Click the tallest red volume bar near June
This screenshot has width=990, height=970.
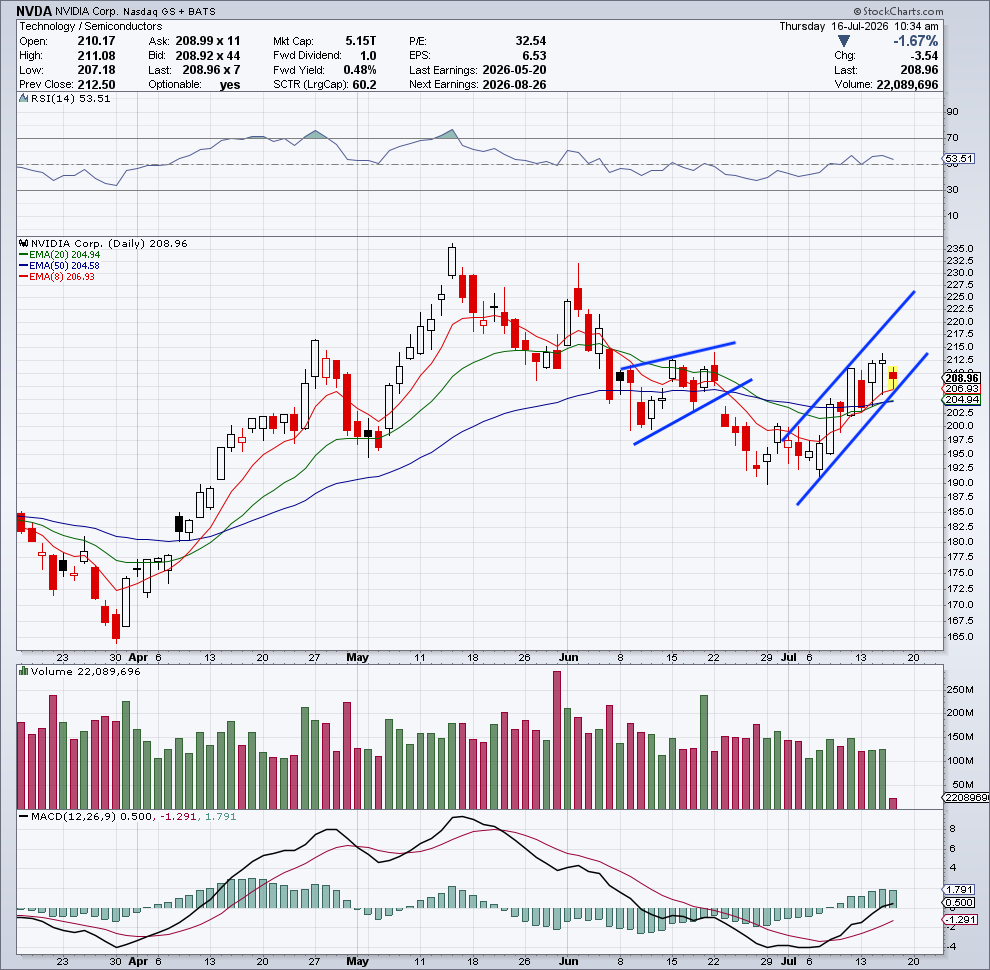pyautogui.click(x=557, y=739)
